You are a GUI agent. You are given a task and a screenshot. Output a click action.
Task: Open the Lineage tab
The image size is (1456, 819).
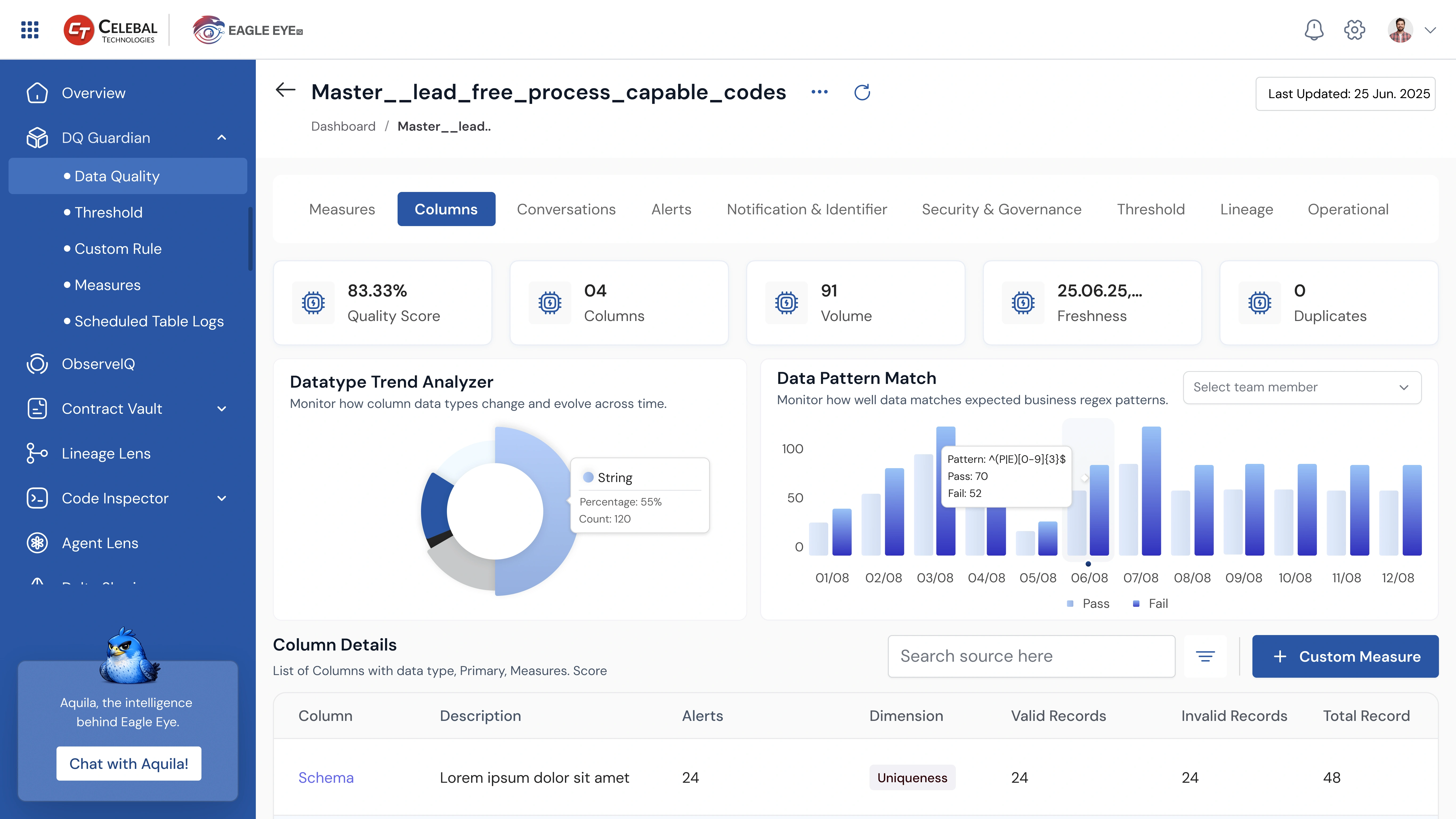pos(1246,209)
